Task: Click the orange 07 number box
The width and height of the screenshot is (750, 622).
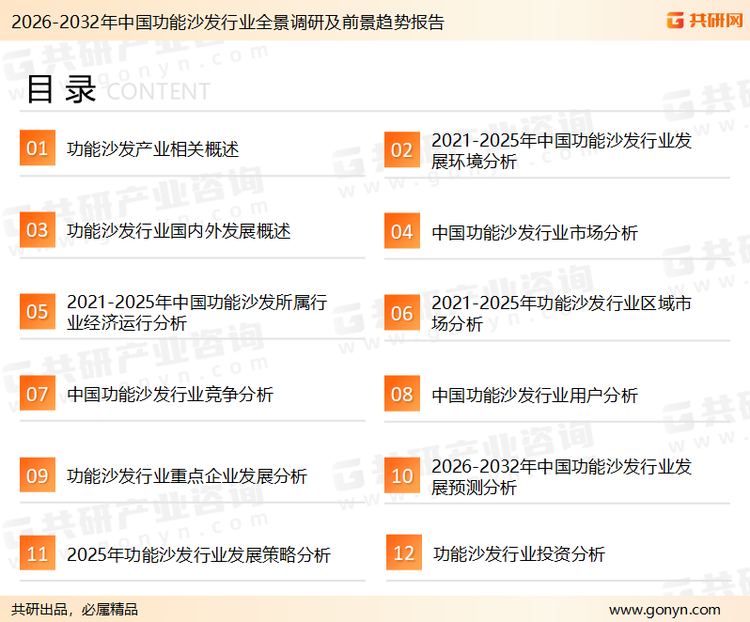Action: [x=37, y=393]
